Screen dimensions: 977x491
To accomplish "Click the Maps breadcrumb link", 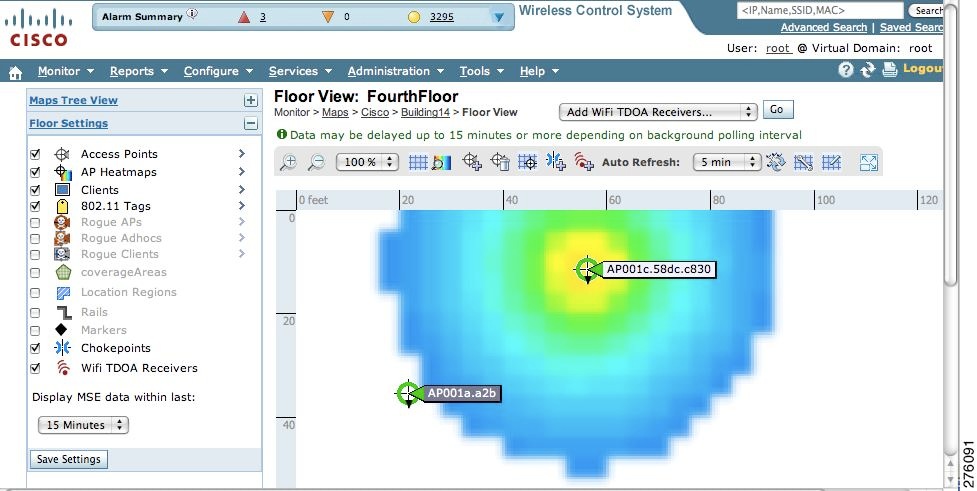I will (335, 112).
